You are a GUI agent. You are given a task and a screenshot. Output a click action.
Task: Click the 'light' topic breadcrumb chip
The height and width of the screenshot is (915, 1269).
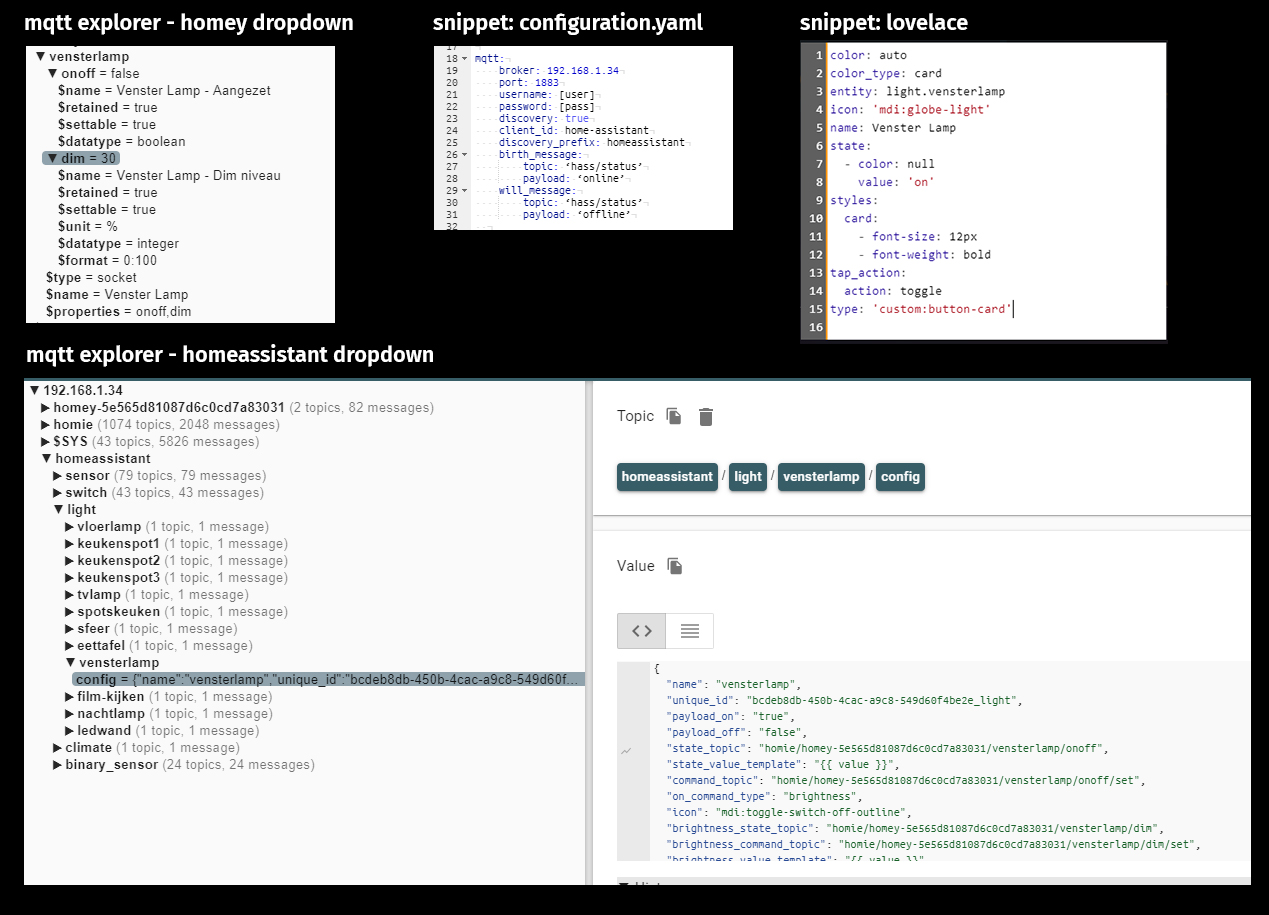(748, 477)
